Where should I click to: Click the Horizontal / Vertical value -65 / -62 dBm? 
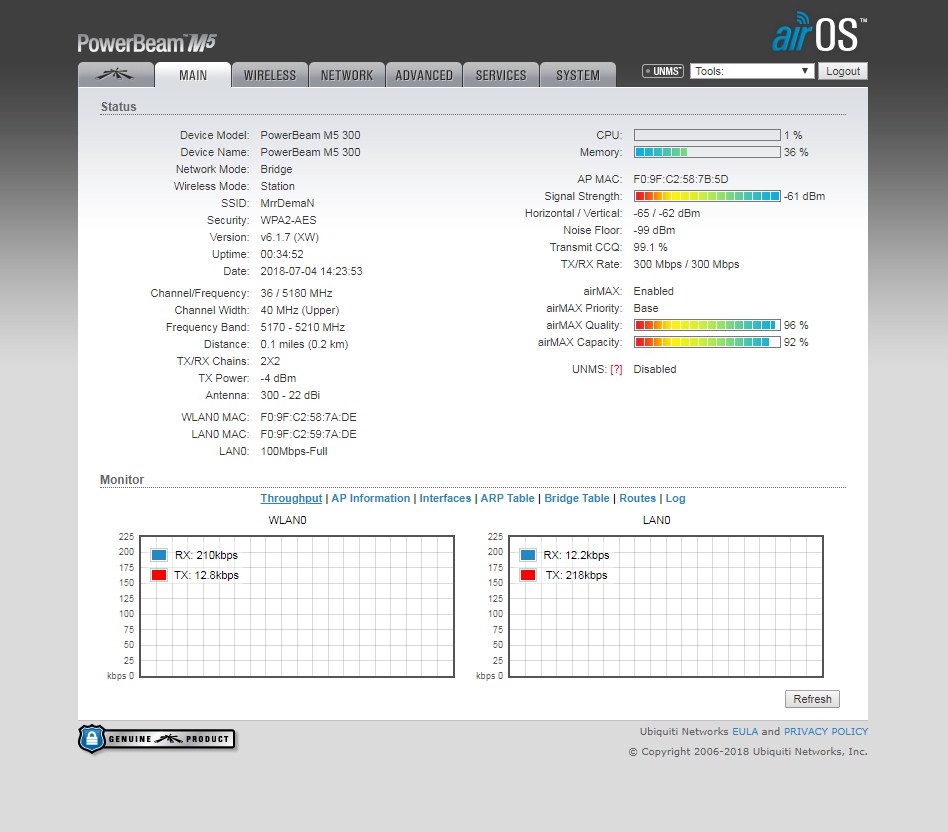click(667, 213)
